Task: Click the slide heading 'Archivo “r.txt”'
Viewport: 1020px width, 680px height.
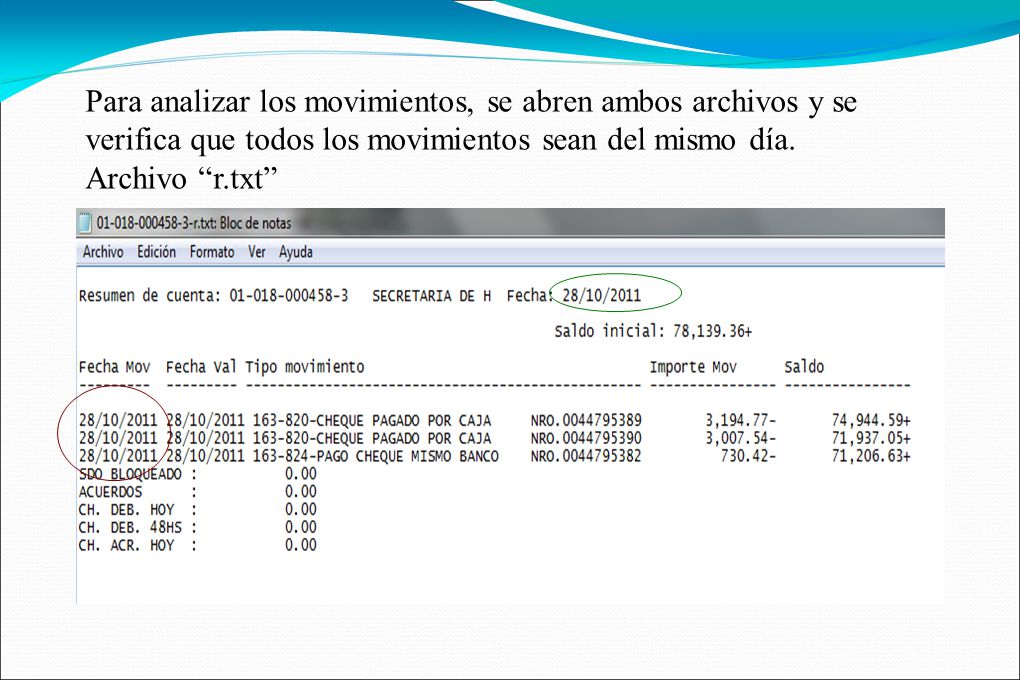Action: pos(182,178)
